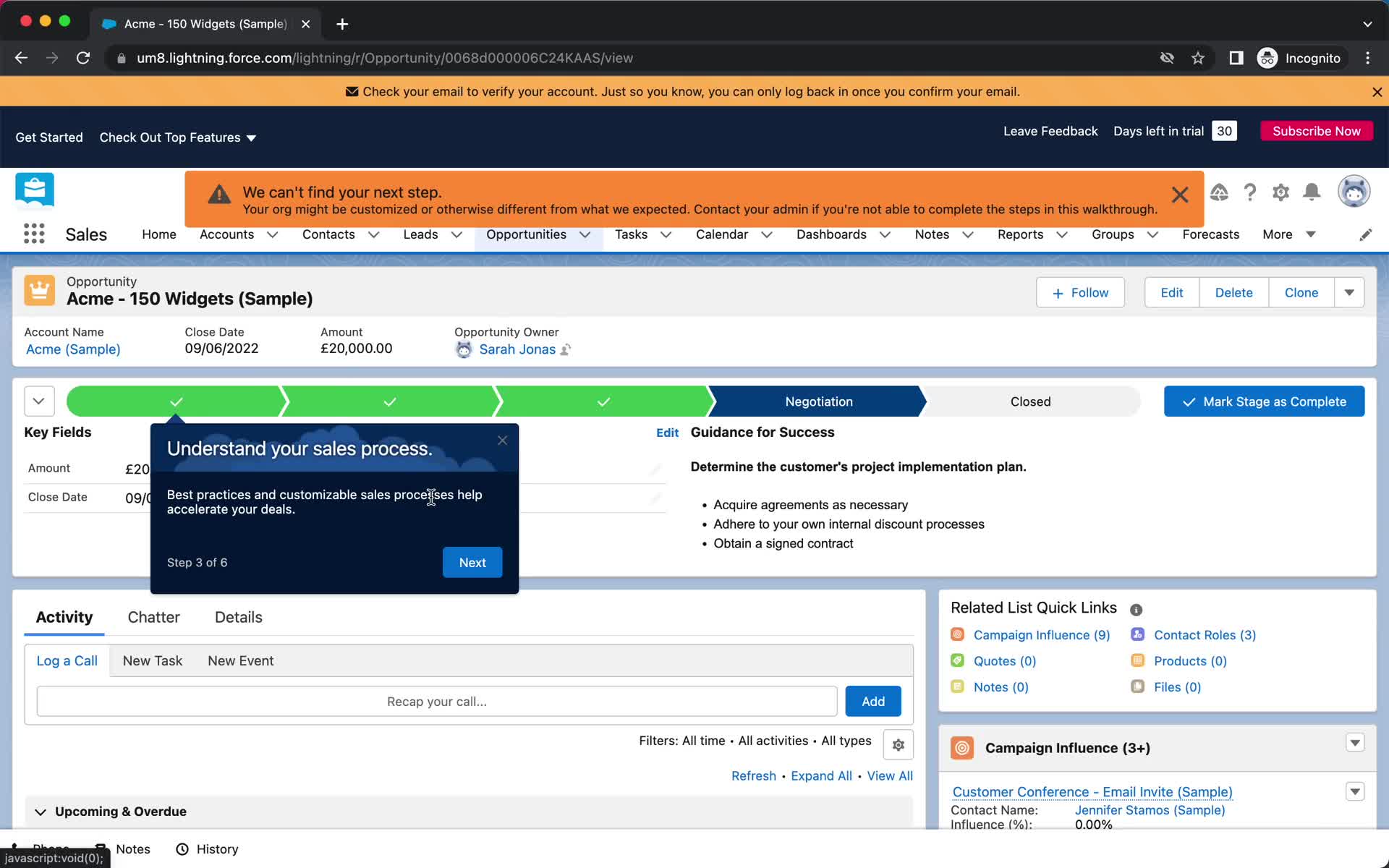
Task: Open the row actions menu for Customer Conference - Email Invite
Action: pos(1355,791)
